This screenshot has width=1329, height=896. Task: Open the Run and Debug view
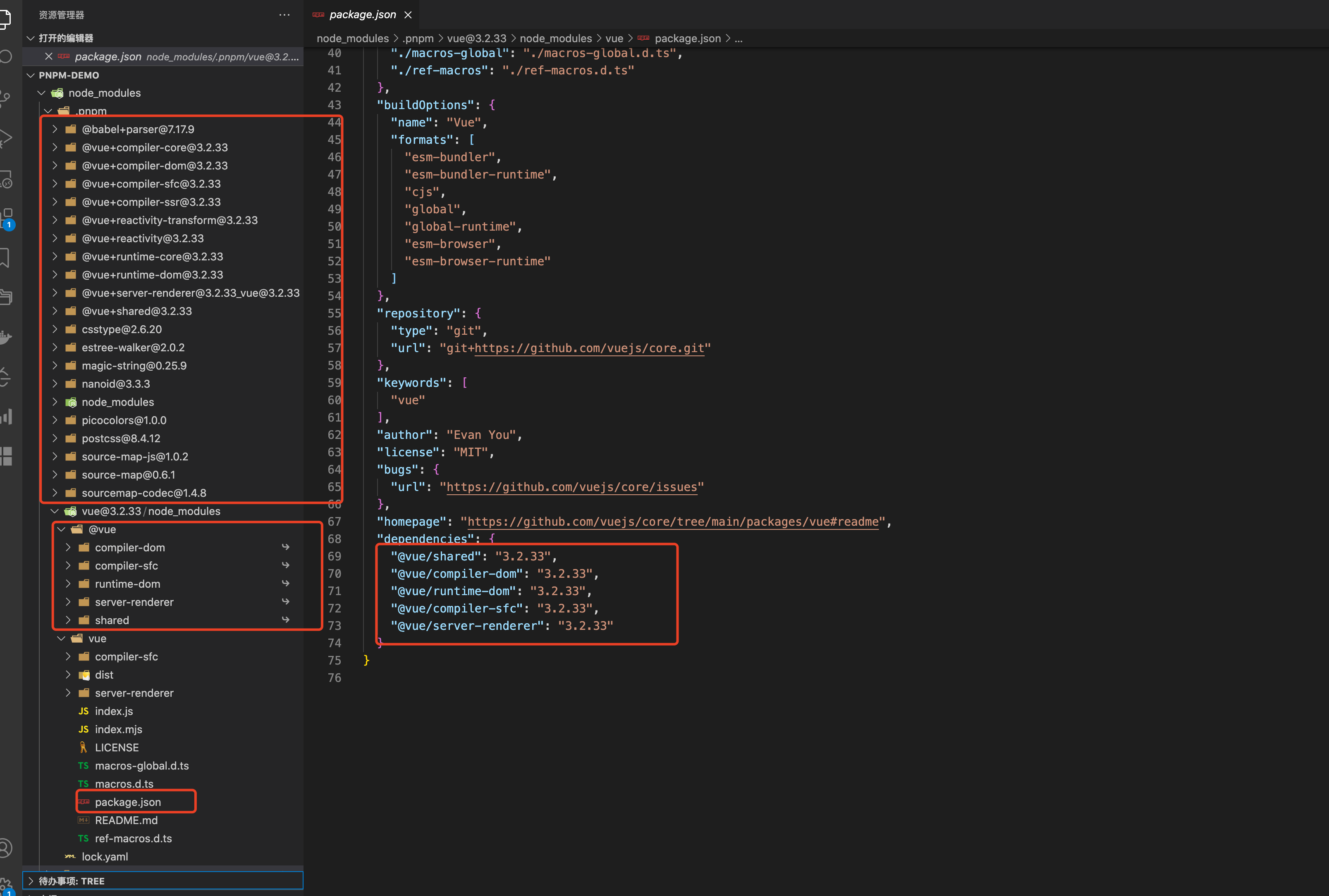(x=5, y=138)
